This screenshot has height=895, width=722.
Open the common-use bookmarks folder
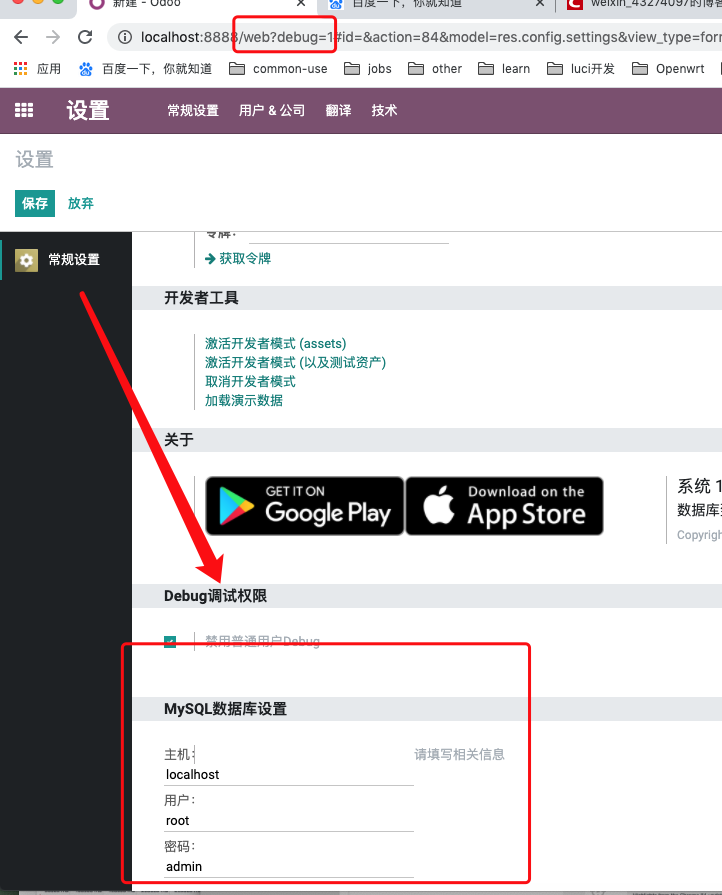[x=278, y=69]
